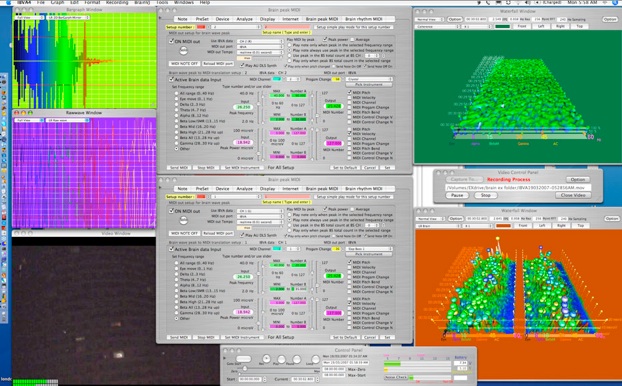Click the Left view button in green Waterfall Window
The image size is (622, 386).
point(541,26)
